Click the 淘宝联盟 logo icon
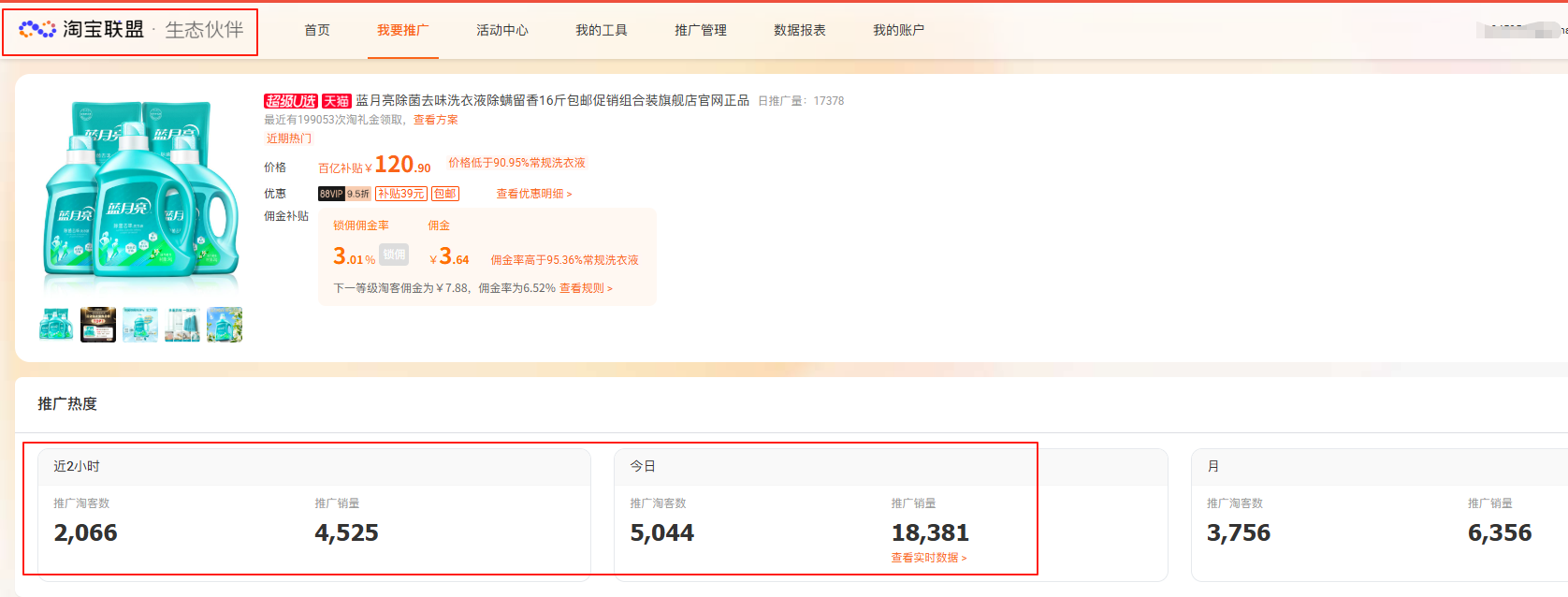The height and width of the screenshot is (597, 1568). coord(37,30)
